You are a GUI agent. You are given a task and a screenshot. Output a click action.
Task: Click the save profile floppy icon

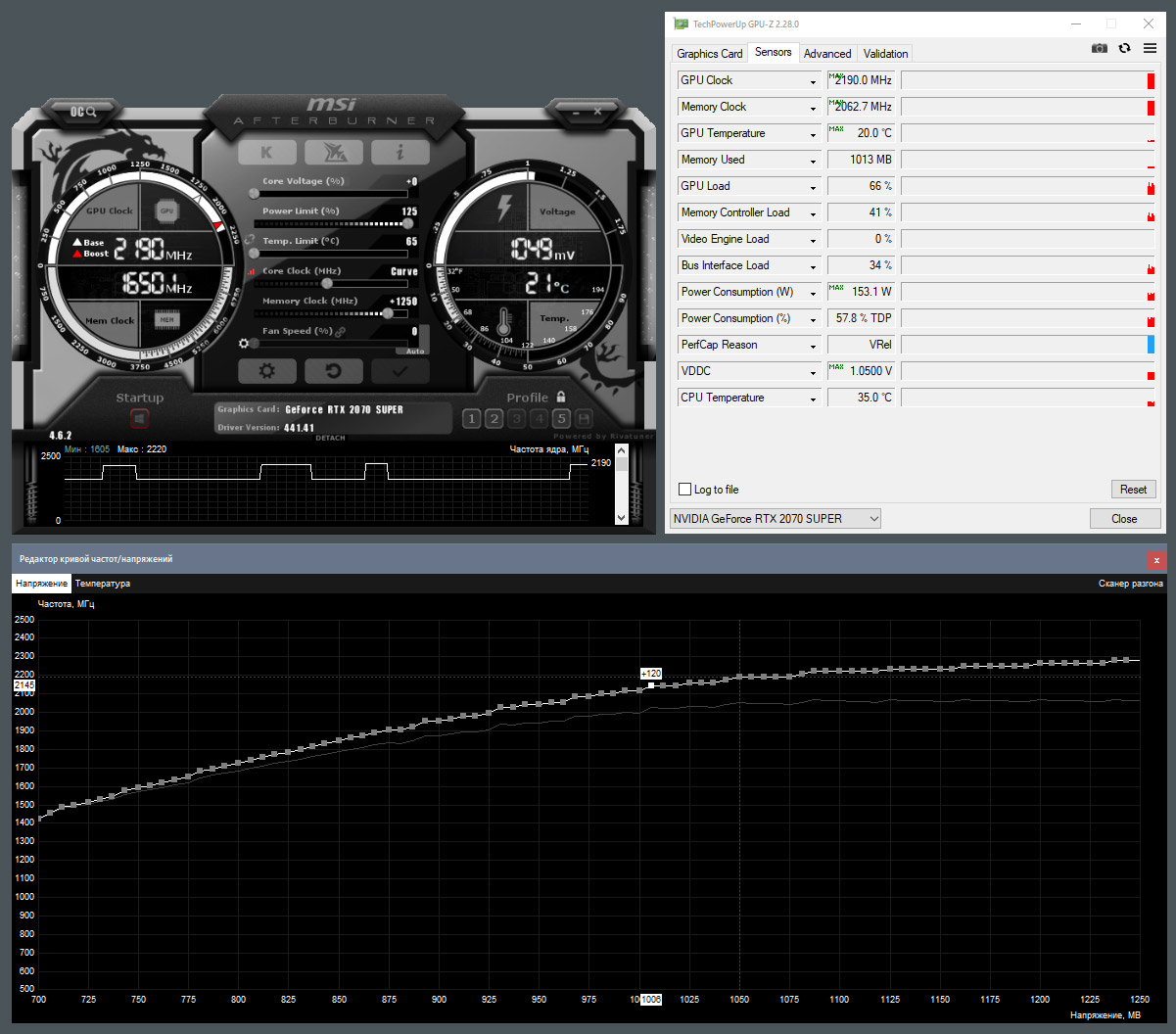click(584, 419)
